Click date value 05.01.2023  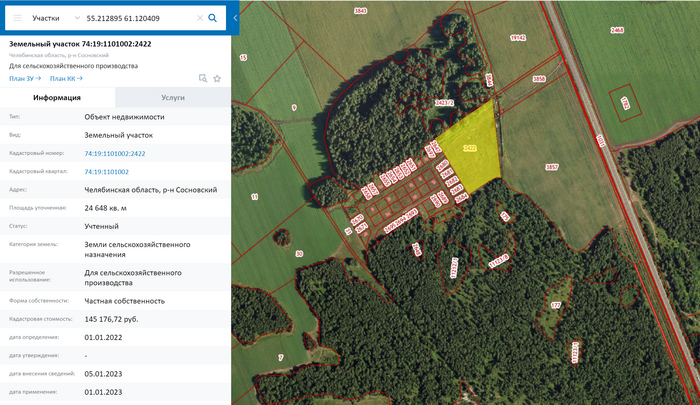pyautogui.click(x=103, y=374)
